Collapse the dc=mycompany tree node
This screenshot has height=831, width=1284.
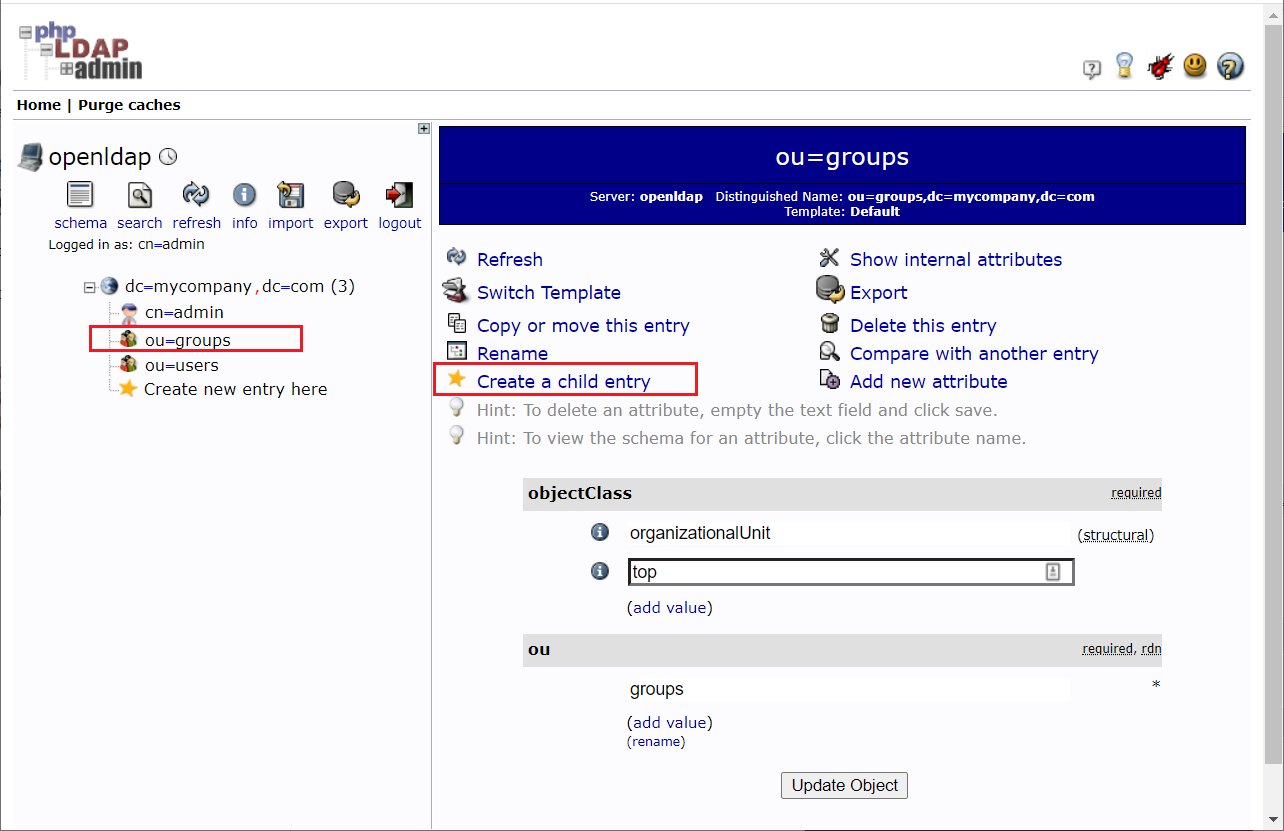(x=90, y=286)
